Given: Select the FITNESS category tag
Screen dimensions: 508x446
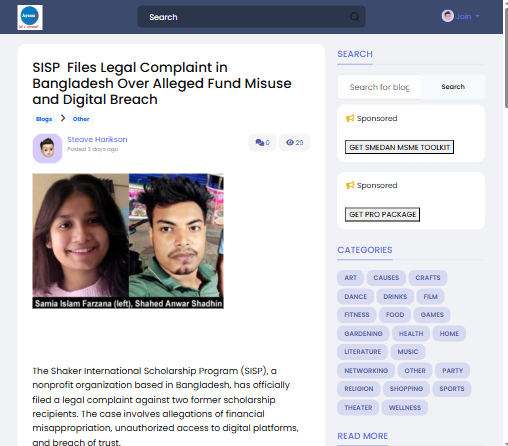Looking at the screenshot, I should click(x=357, y=315).
